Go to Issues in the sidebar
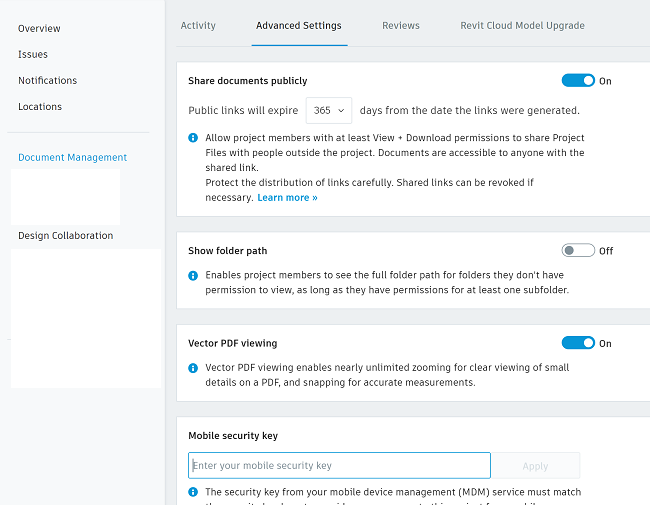Viewport: 650px width, 505px height. coord(33,54)
